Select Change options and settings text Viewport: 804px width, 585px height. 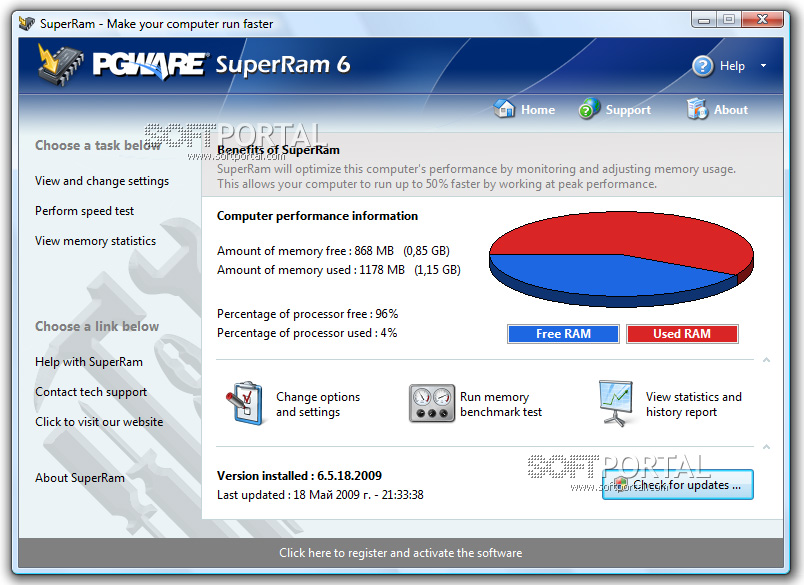(318, 404)
